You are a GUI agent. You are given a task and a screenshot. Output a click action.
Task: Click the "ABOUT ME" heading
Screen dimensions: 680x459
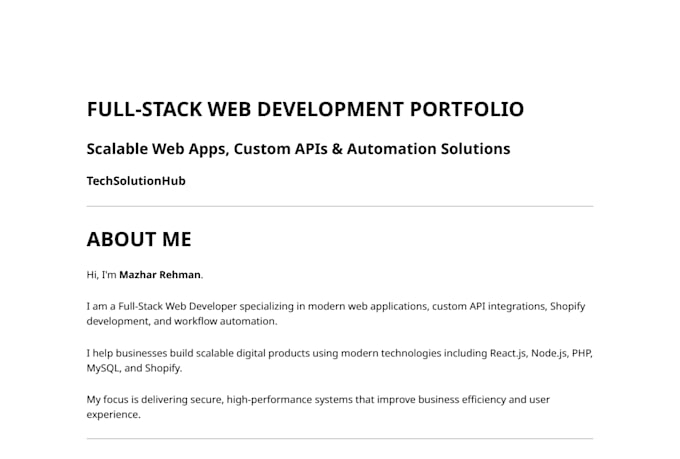tap(139, 239)
